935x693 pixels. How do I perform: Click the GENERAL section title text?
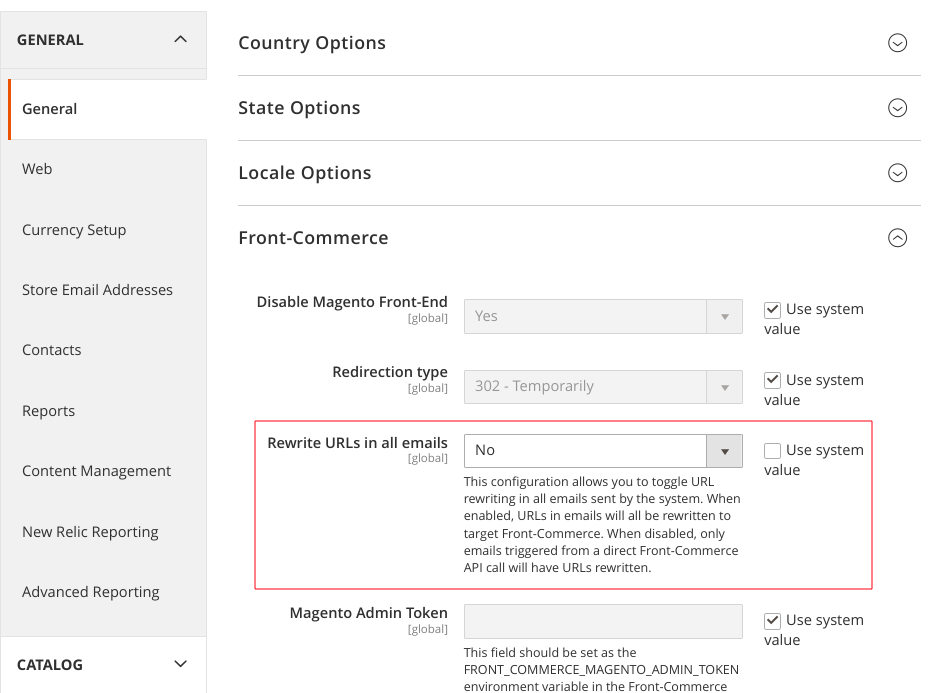click(50, 40)
